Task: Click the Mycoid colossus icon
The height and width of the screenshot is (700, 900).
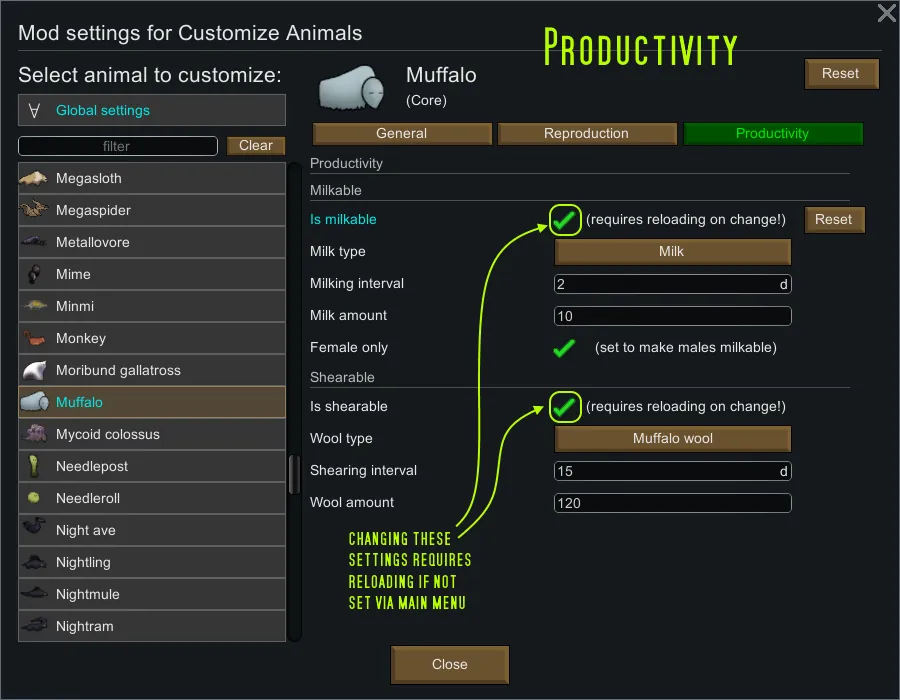Action: [34, 434]
